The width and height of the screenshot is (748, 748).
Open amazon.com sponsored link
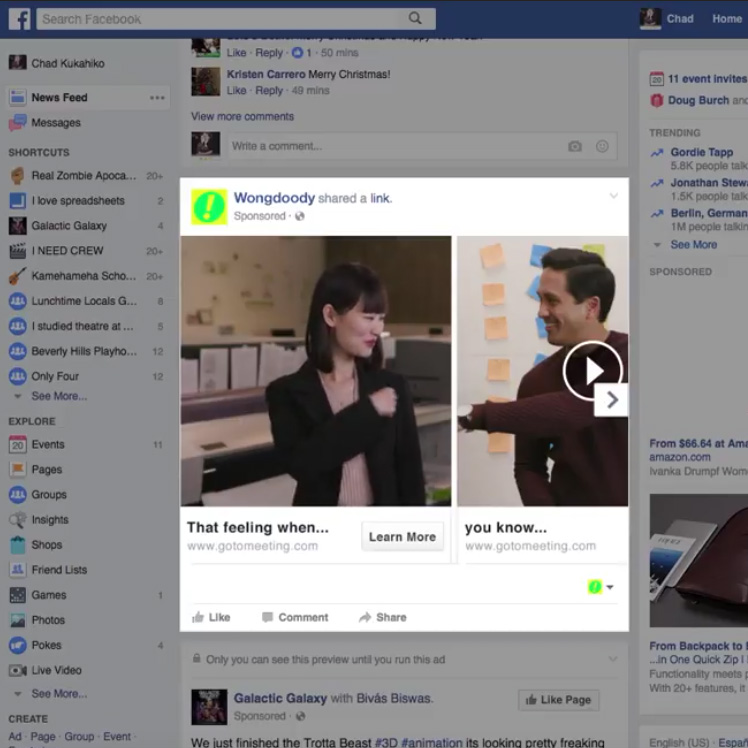pyautogui.click(x=679, y=457)
